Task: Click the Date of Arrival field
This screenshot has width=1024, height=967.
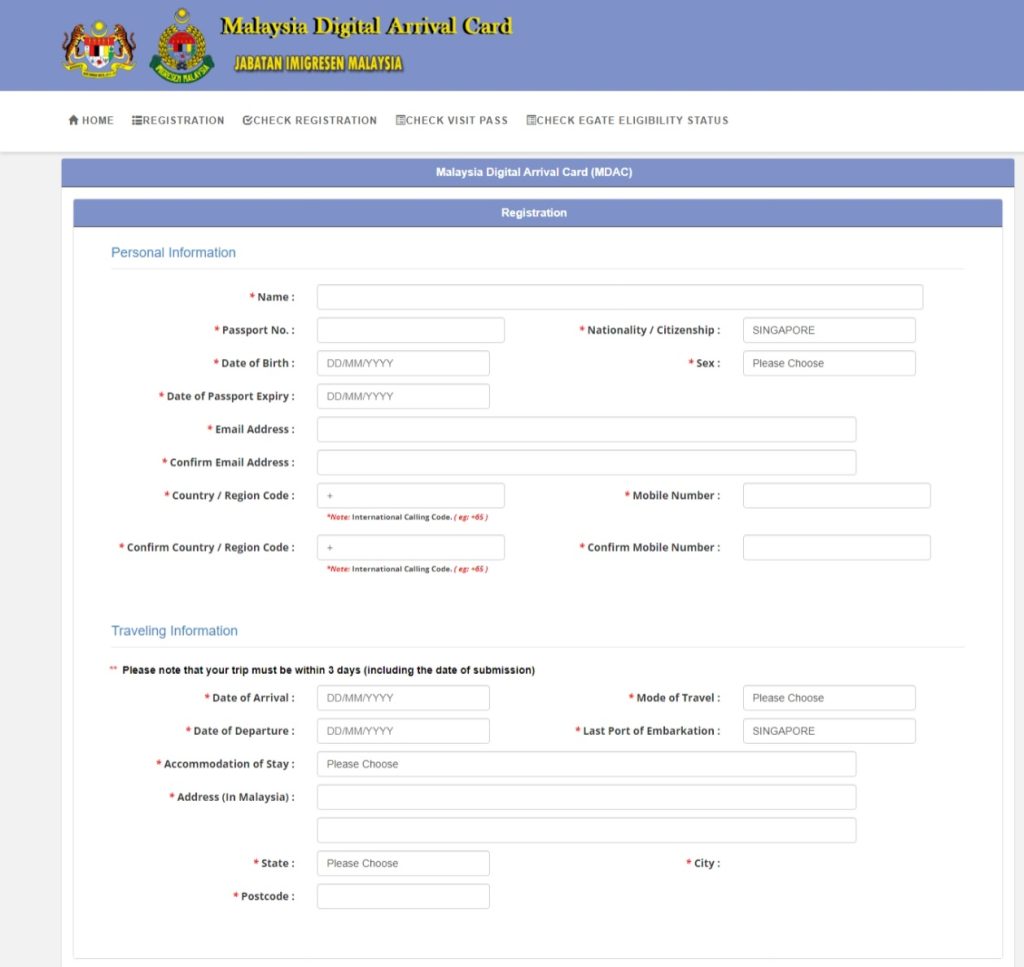Action: point(403,698)
